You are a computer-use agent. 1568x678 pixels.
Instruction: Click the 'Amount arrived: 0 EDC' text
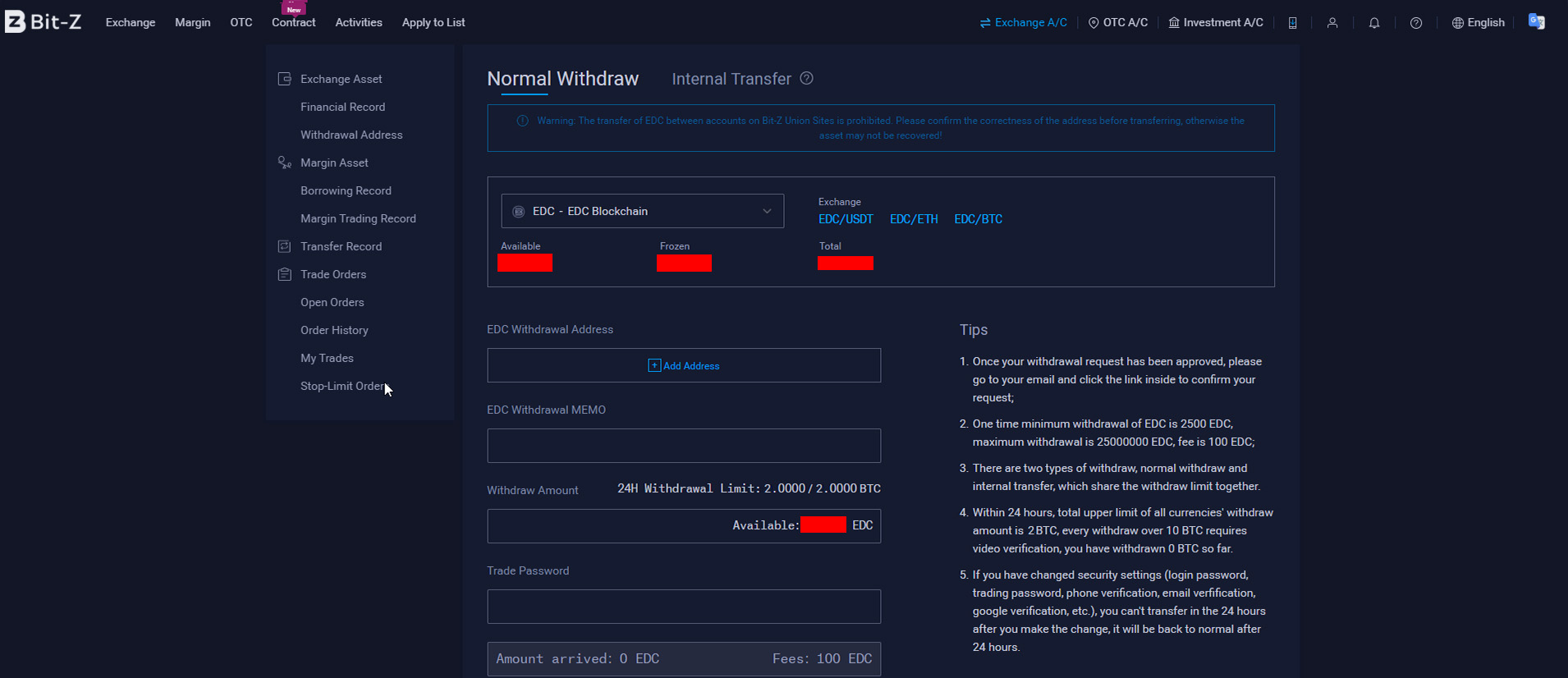[577, 658]
